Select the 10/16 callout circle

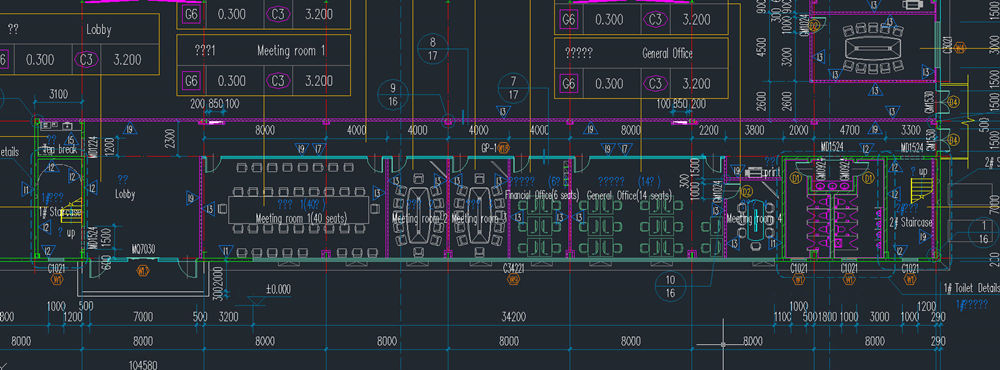(x=670, y=286)
